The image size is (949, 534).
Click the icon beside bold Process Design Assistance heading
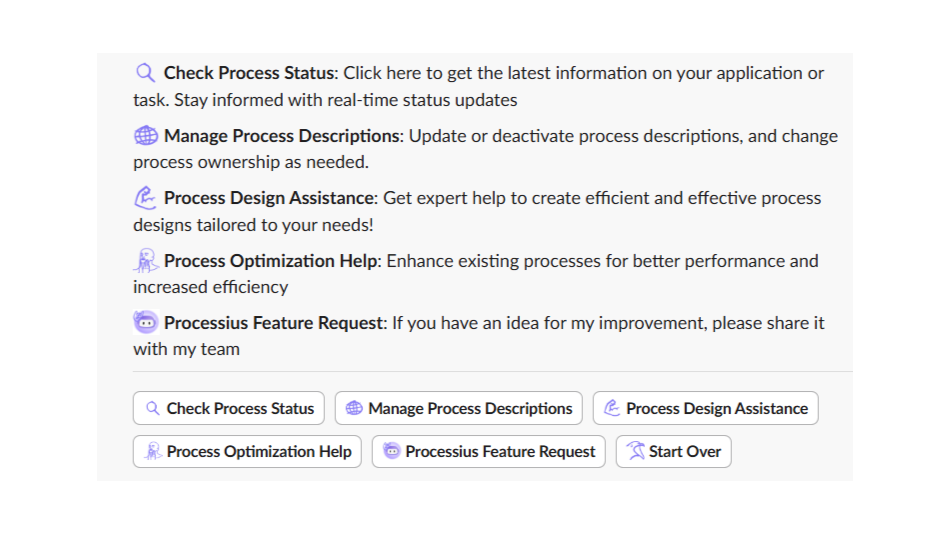[146, 198]
